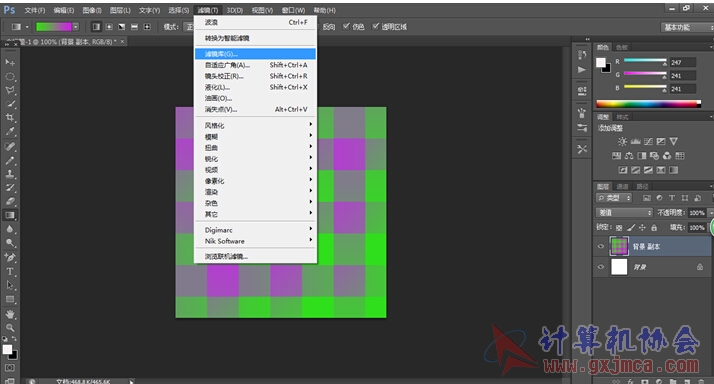Open the 图像(I) menu
Screen dimensions: 714x384
point(92,10)
